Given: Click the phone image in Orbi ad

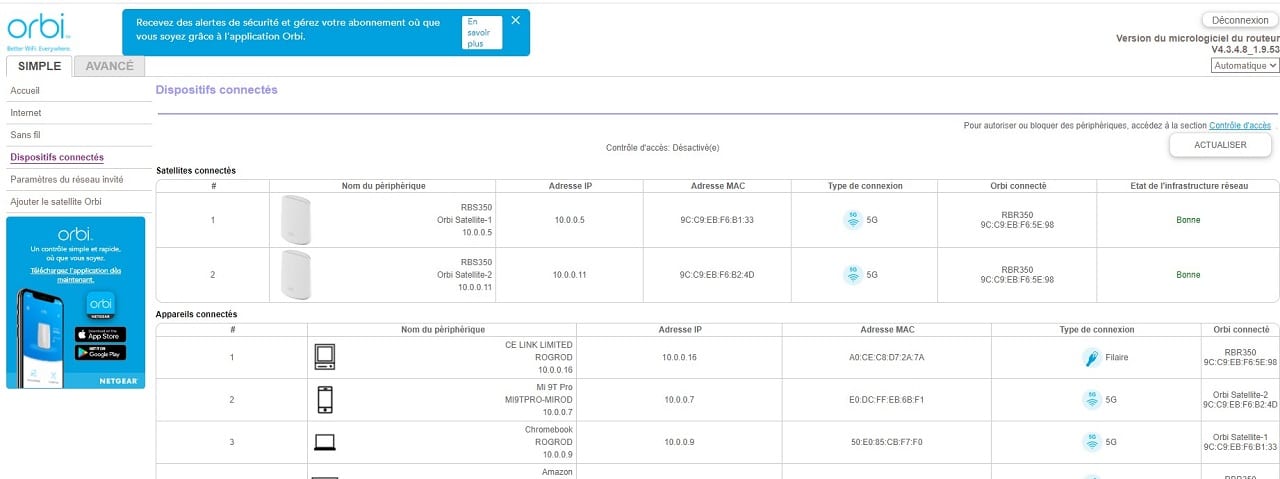Looking at the screenshot, I should pyautogui.click(x=41, y=340).
